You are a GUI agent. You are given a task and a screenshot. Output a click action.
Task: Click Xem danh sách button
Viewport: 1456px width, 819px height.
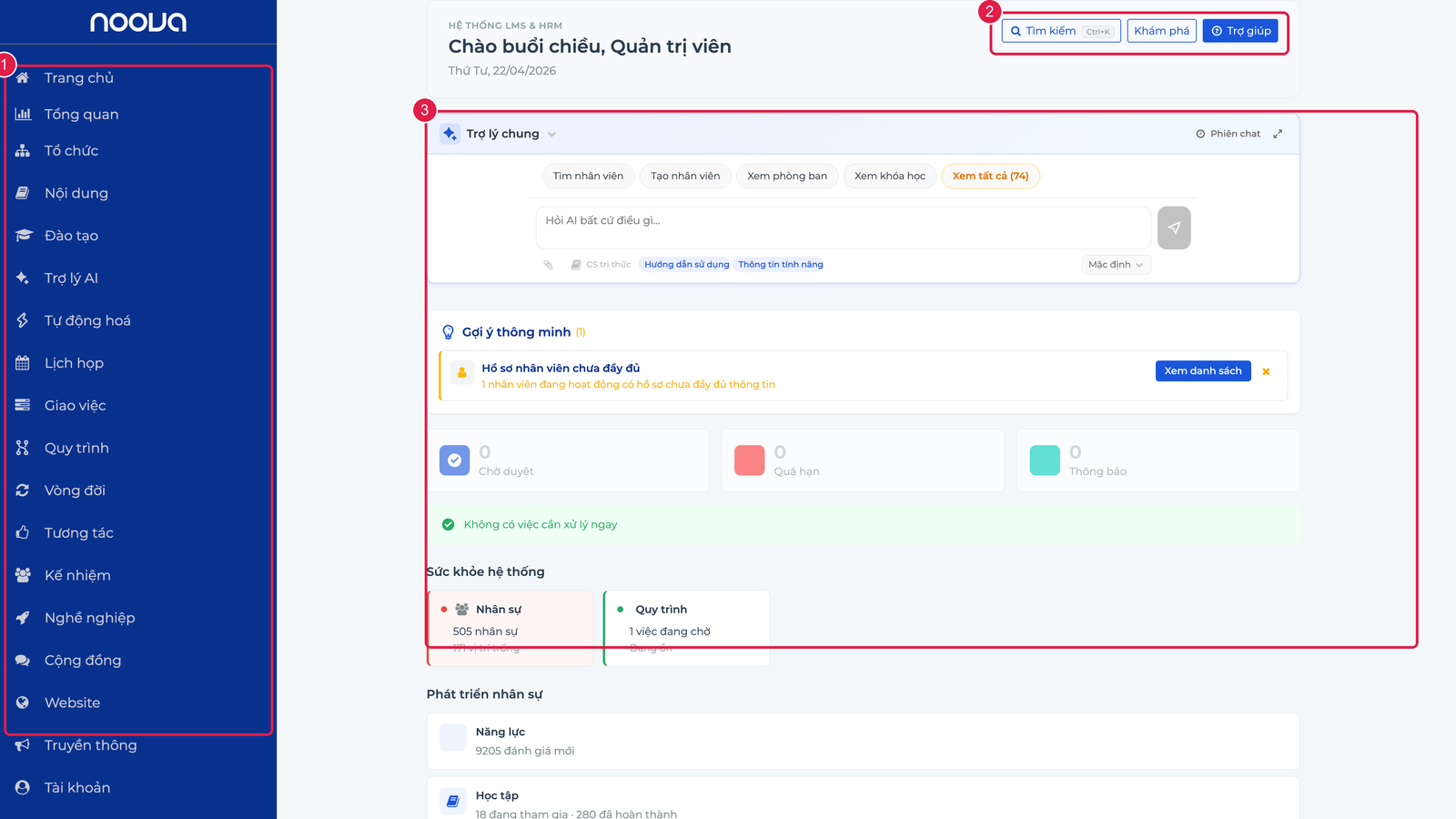[1203, 371]
